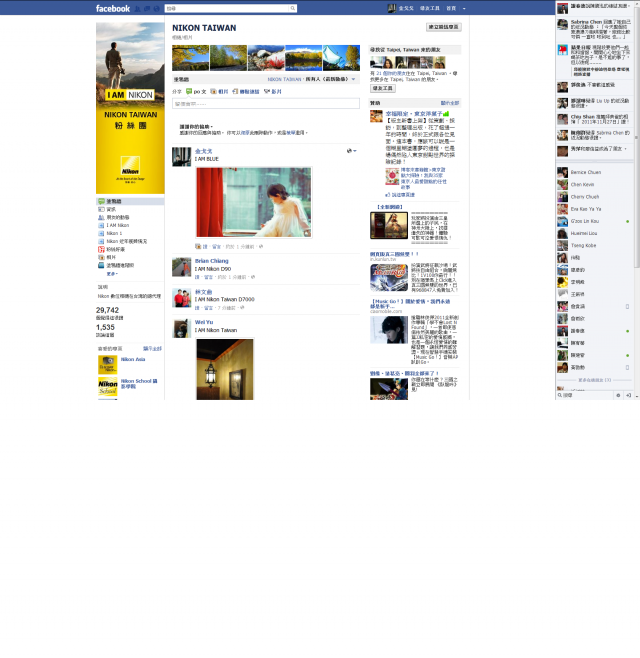Select the video share option
Screen dimensions: 640x658
pyautogui.click(x=273, y=91)
